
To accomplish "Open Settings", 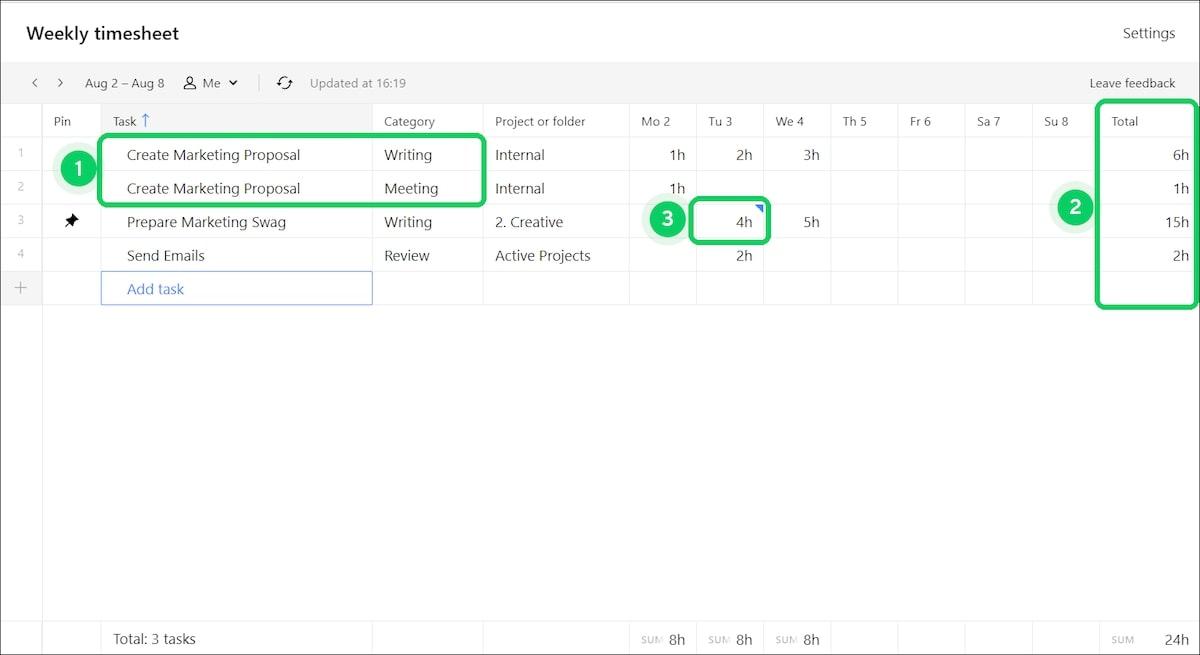I will pyautogui.click(x=1148, y=33).
